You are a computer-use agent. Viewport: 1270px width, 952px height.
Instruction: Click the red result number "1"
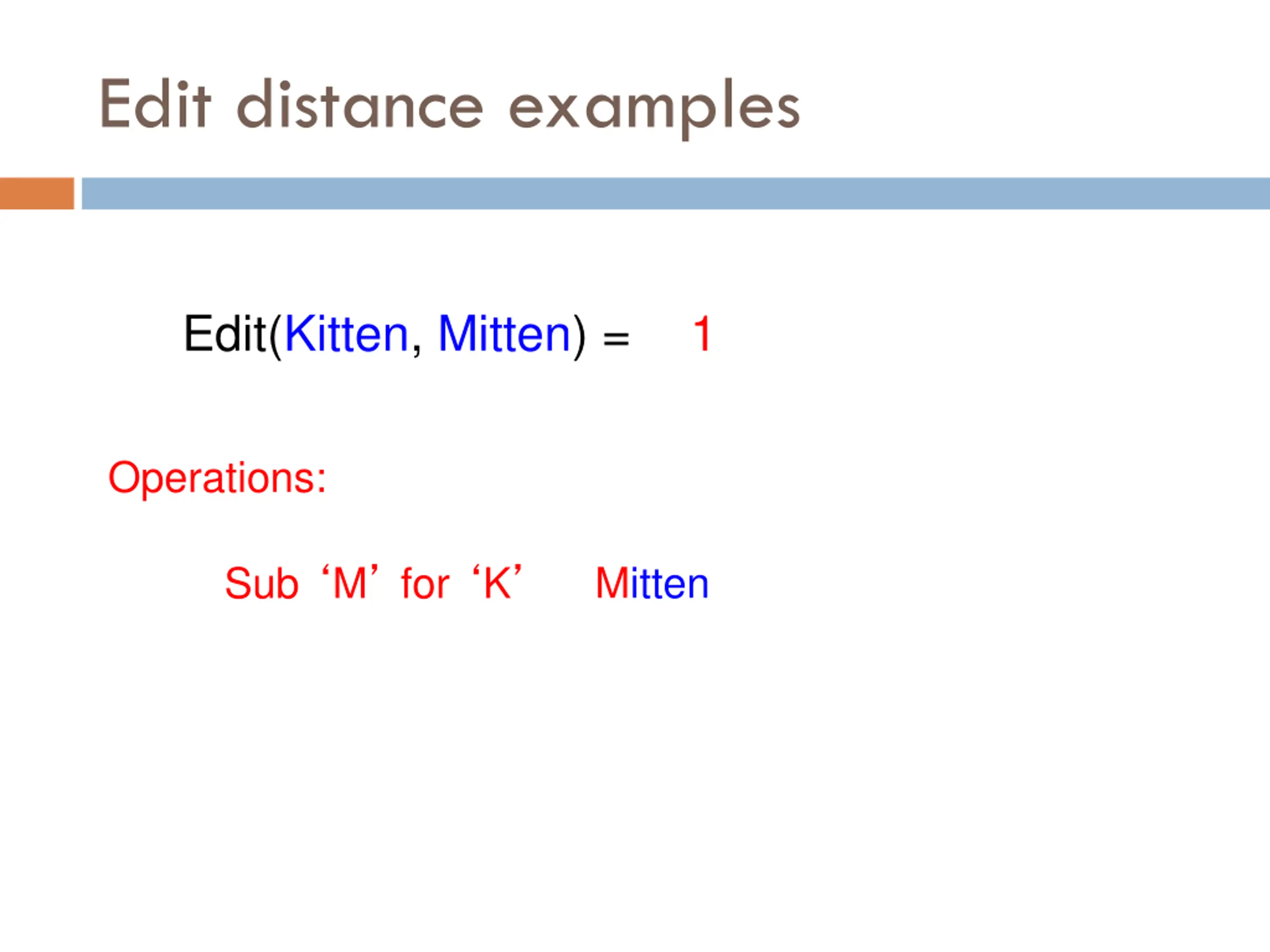[x=702, y=333]
